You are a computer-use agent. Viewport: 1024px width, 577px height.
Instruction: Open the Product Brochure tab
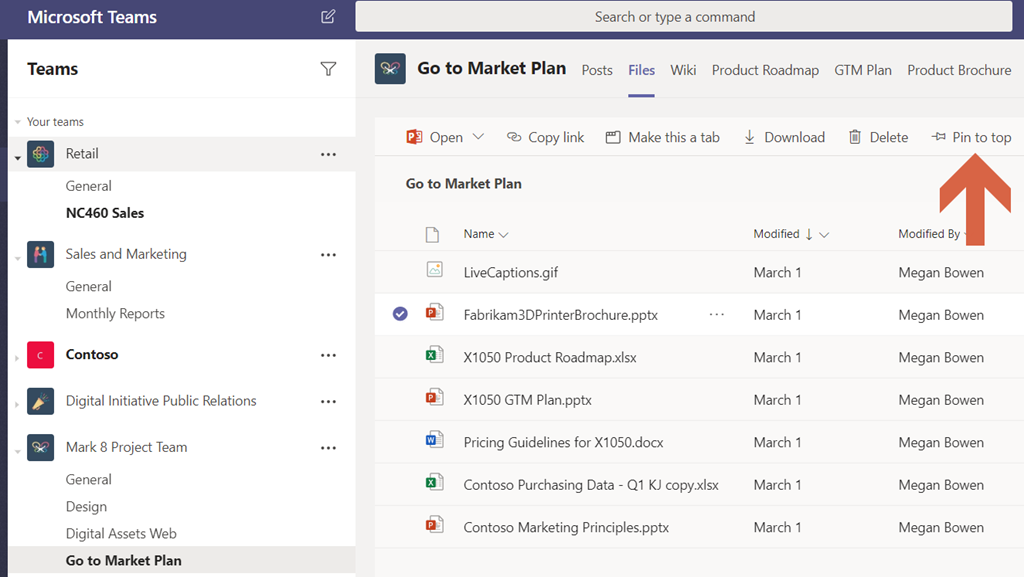point(959,70)
